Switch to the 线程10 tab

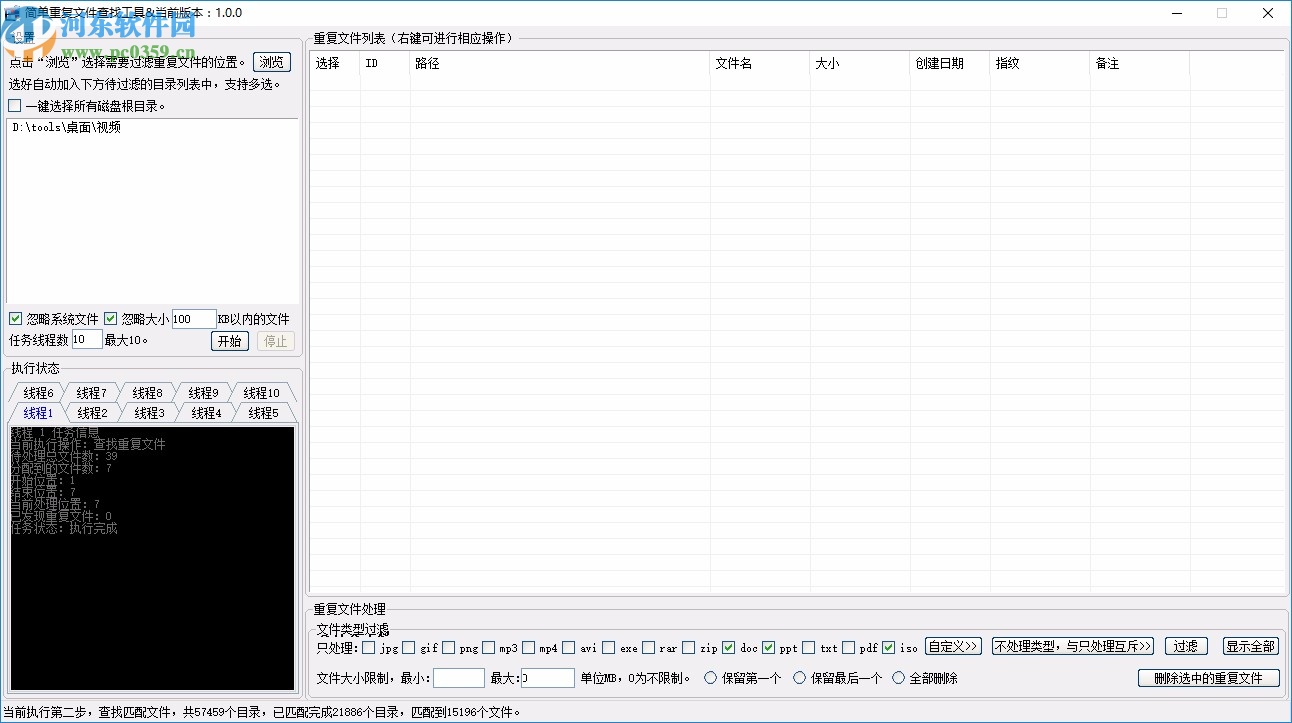coord(263,392)
